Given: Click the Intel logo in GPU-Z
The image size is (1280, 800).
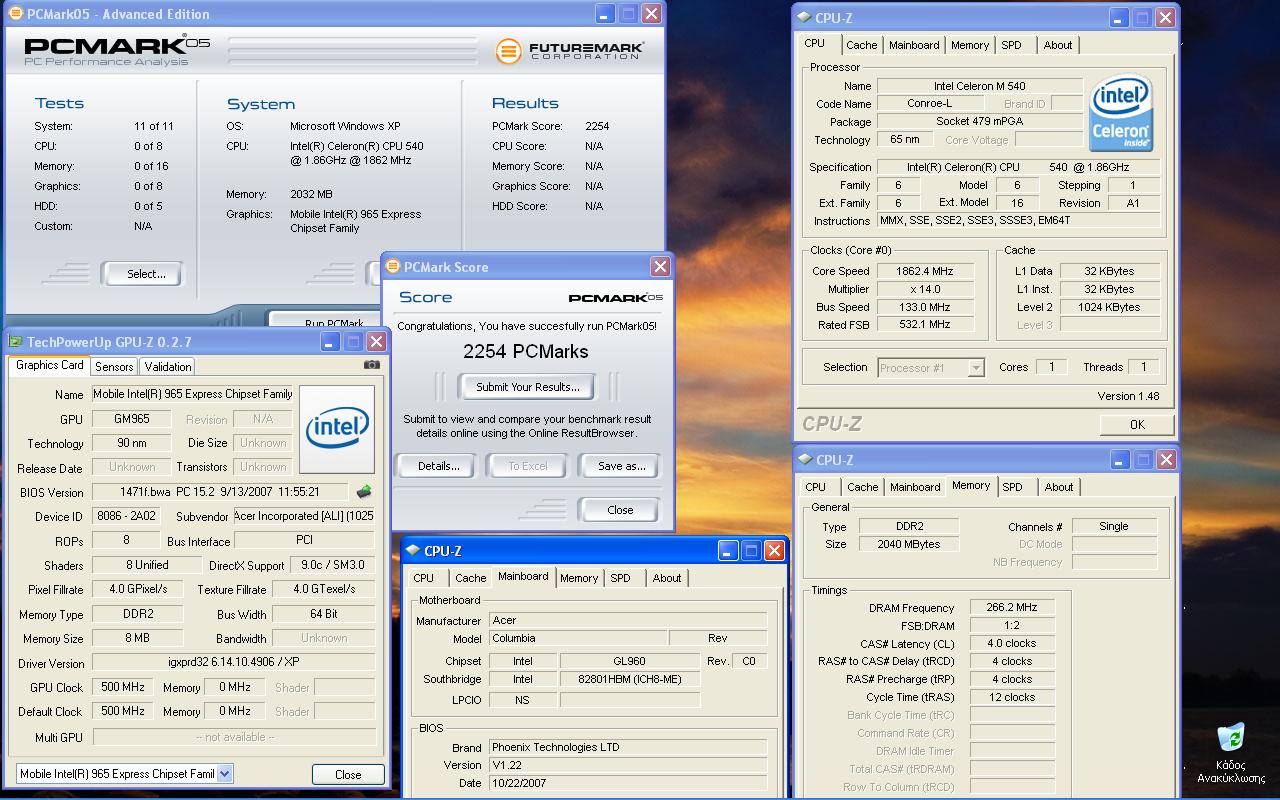Looking at the screenshot, I should 337,429.
